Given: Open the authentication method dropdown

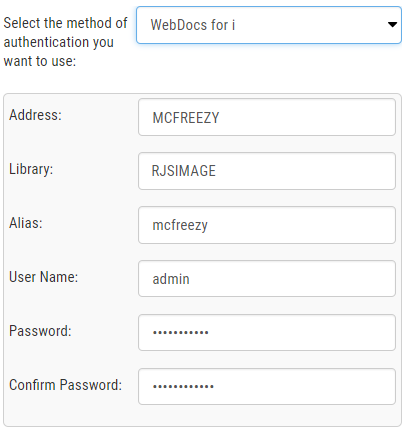Looking at the screenshot, I should [x=269, y=25].
